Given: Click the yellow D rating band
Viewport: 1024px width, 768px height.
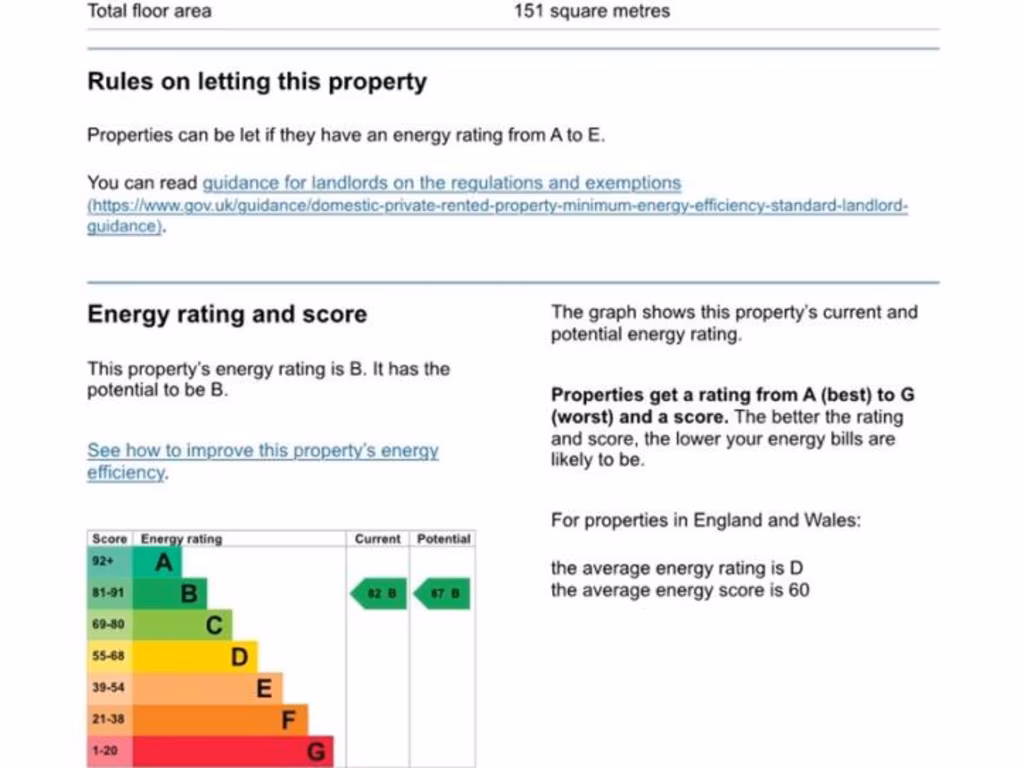Looking at the screenshot, I should click(195, 657).
